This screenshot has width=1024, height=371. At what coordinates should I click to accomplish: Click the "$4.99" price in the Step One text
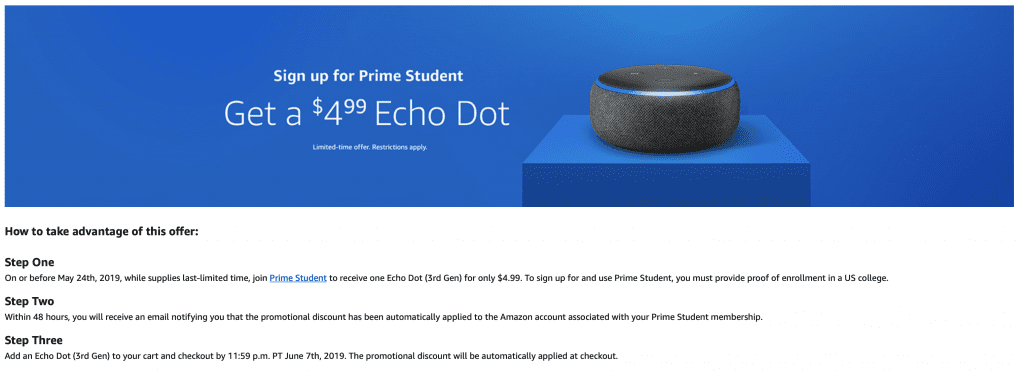(509, 278)
